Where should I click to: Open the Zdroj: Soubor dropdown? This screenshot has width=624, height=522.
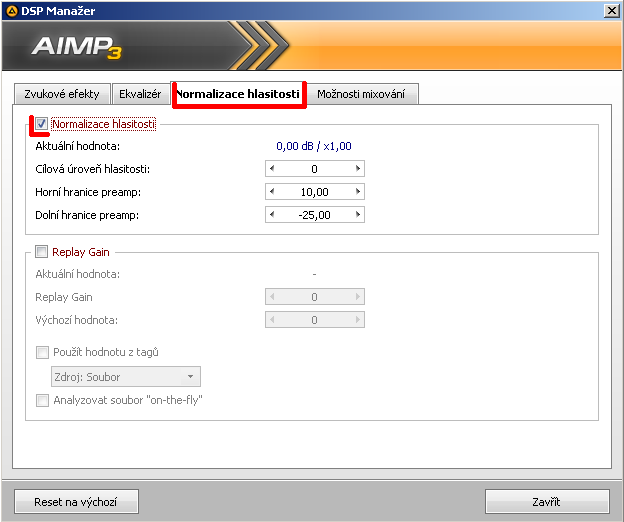126,376
